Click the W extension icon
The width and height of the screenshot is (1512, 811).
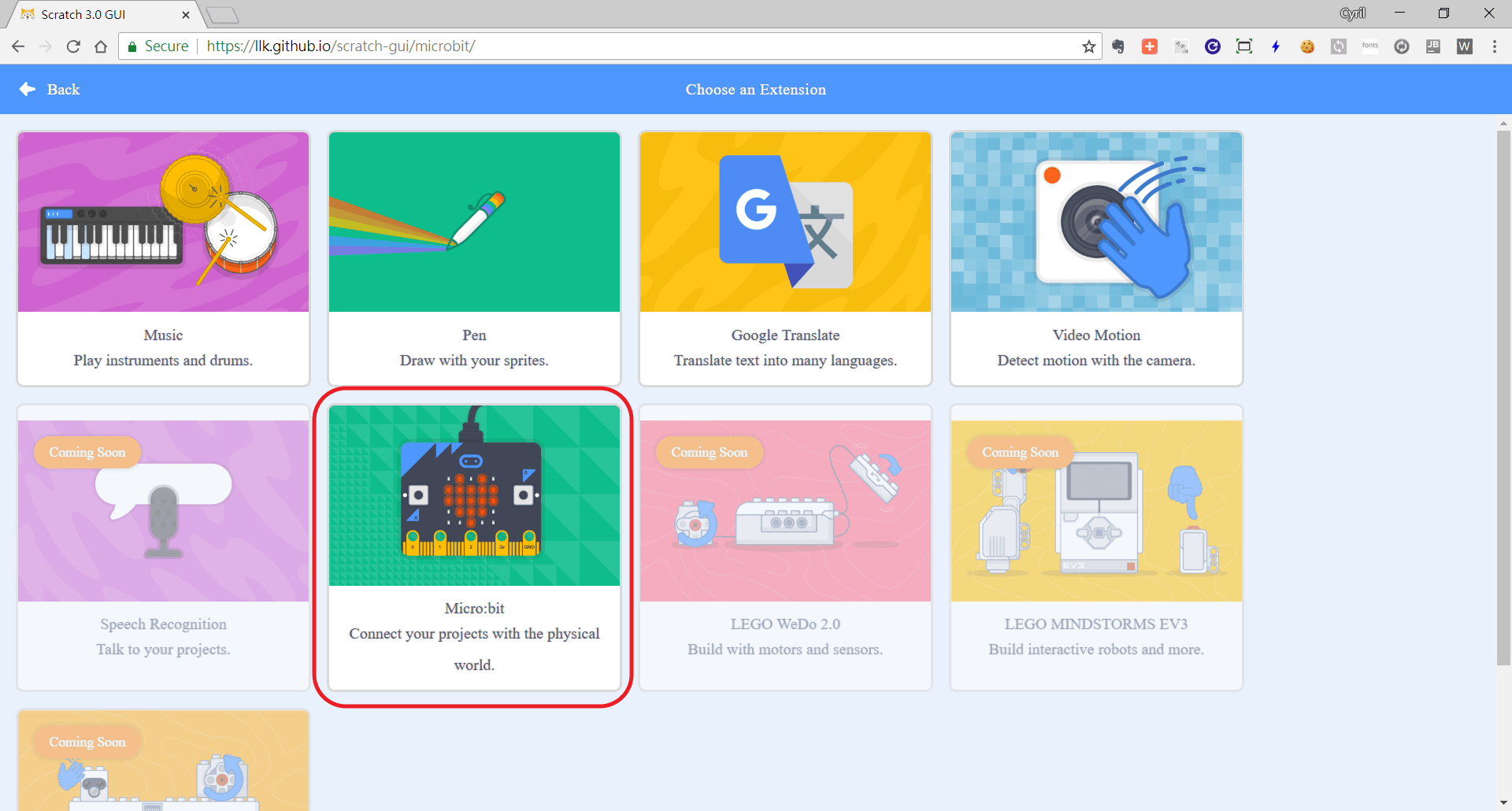pos(1465,46)
